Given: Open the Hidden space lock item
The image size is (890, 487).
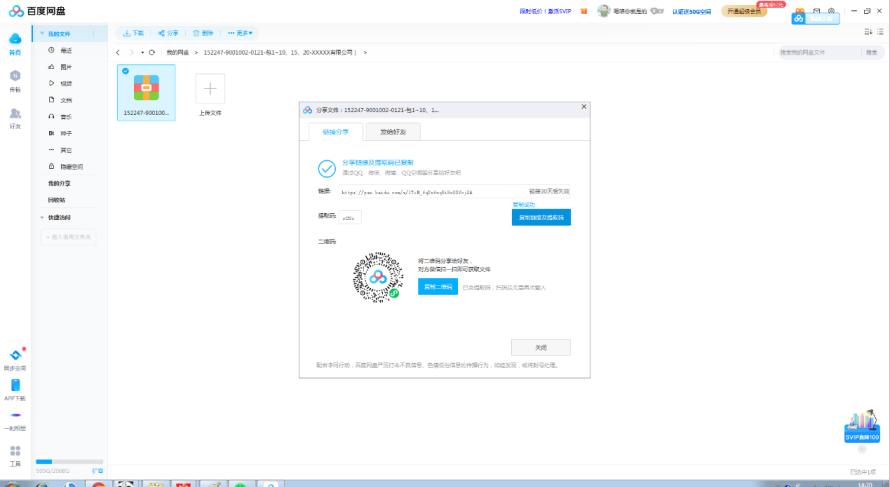Looking at the screenshot, I should coord(67,166).
